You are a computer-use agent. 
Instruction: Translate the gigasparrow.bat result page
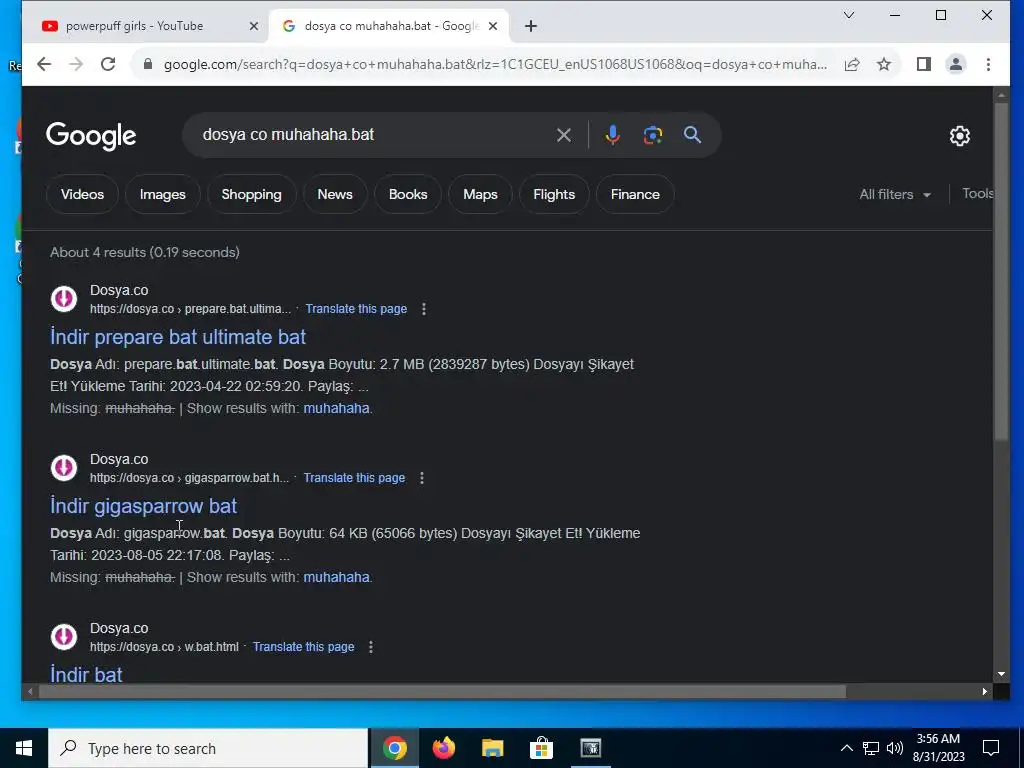click(x=354, y=478)
